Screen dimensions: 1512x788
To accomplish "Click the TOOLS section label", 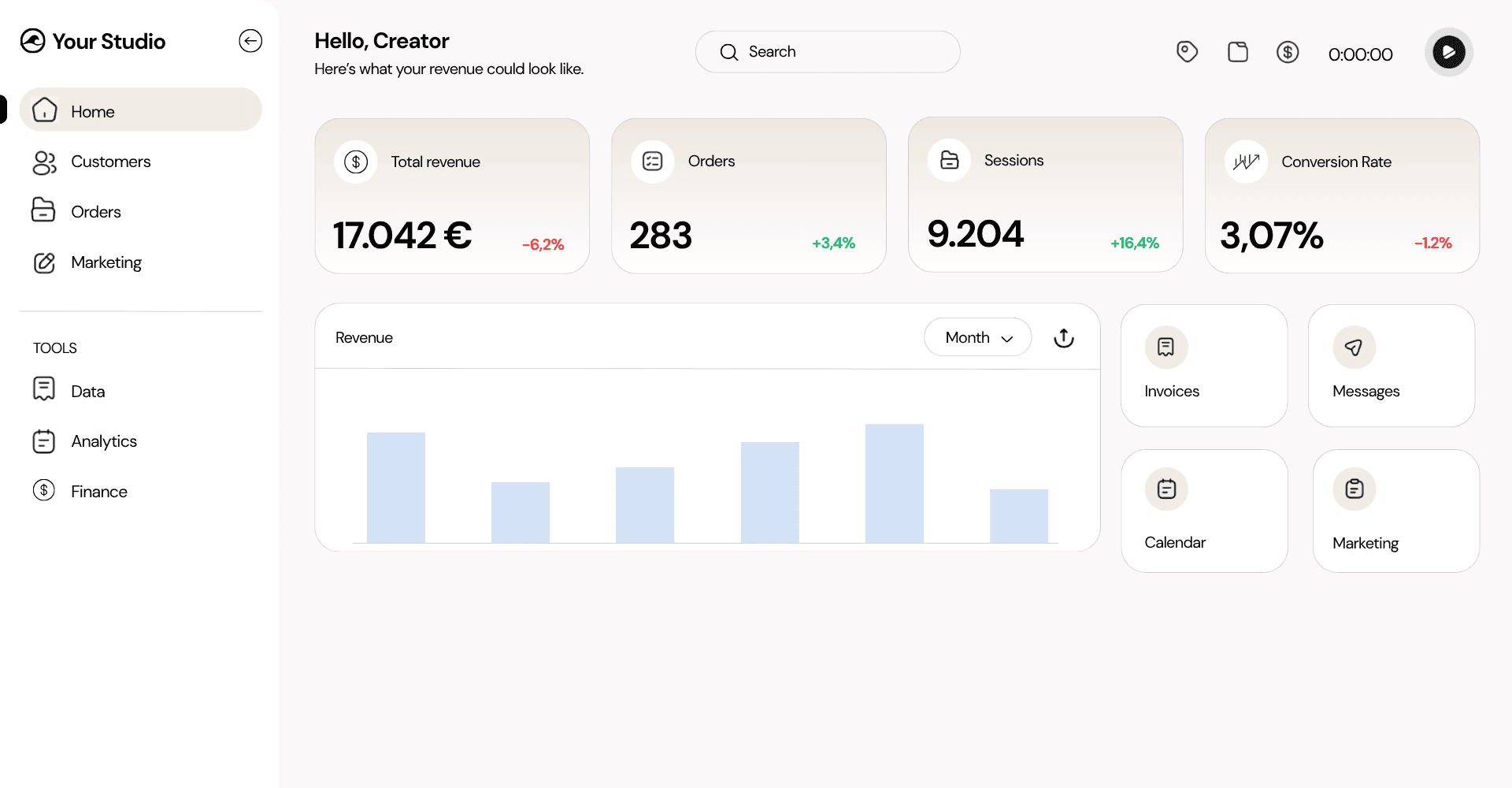I will pyautogui.click(x=55, y=348).
